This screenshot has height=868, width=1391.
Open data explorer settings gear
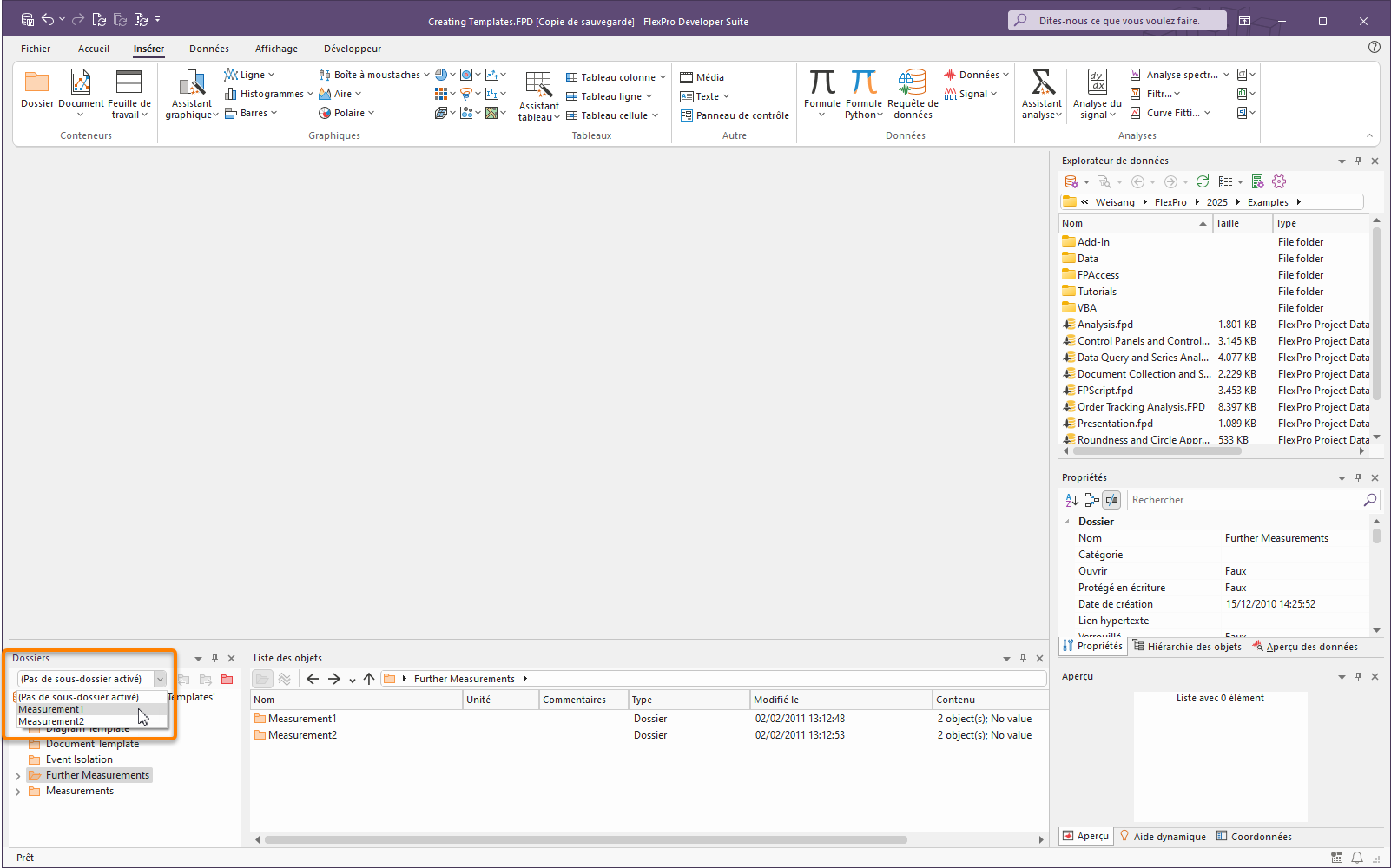point(1279,181)
